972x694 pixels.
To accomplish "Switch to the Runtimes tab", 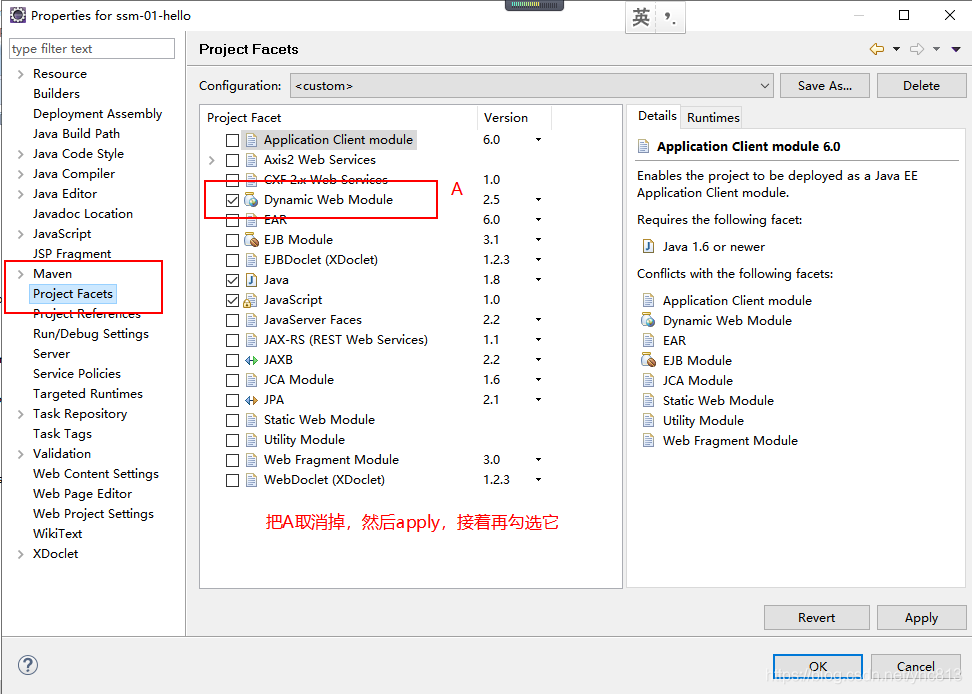I will click(713, 117).
